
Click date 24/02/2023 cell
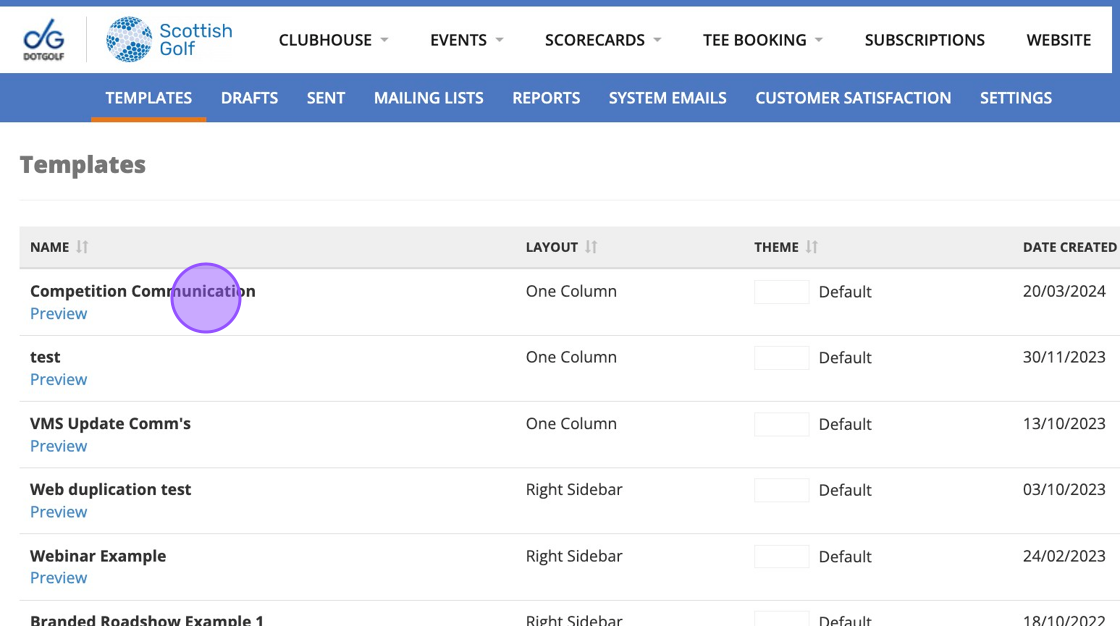(1064, 556)
